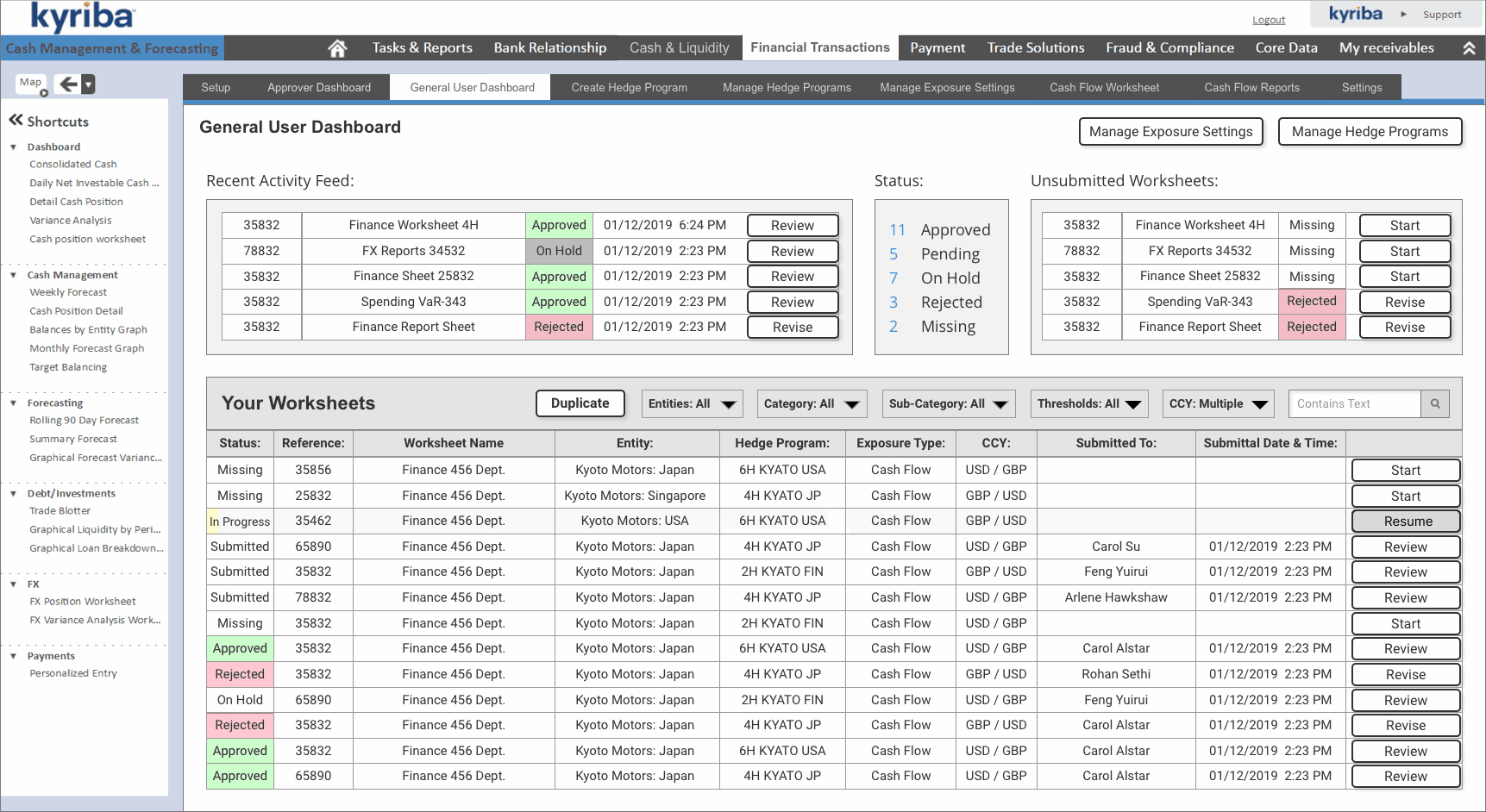Collapse the Forecasting shortcuts group
The image size is (1486, 812).
[13, 403]
